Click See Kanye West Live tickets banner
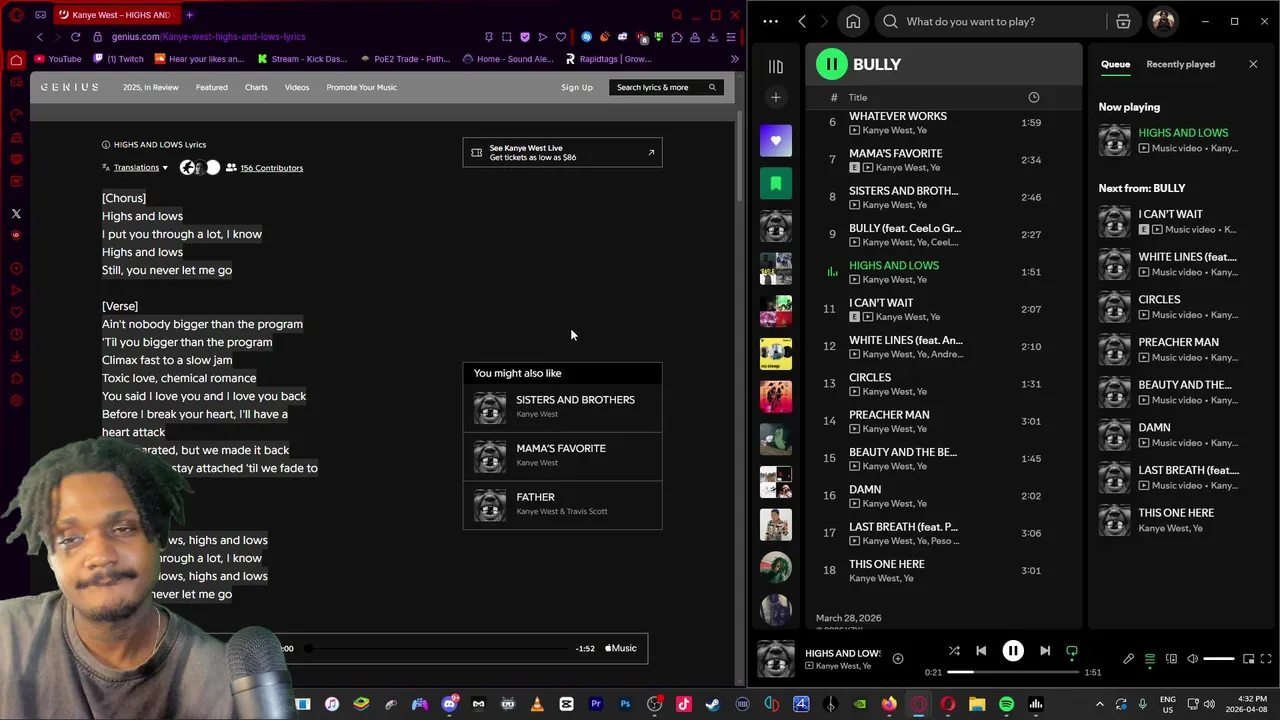This screenshot has width=1280, height=720. pyautogui.click(x=562, y=152)
